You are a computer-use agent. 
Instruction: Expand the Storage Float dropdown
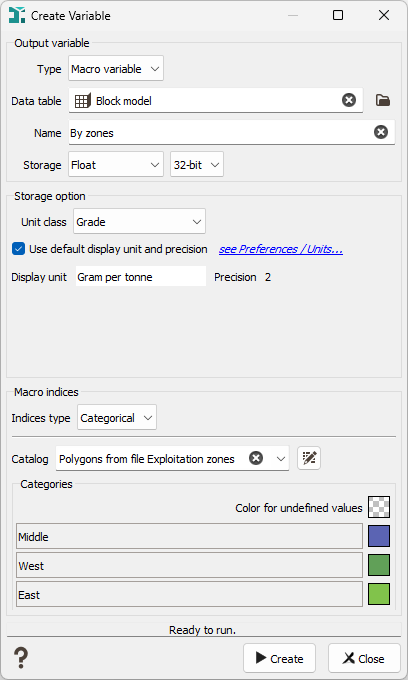116,164
